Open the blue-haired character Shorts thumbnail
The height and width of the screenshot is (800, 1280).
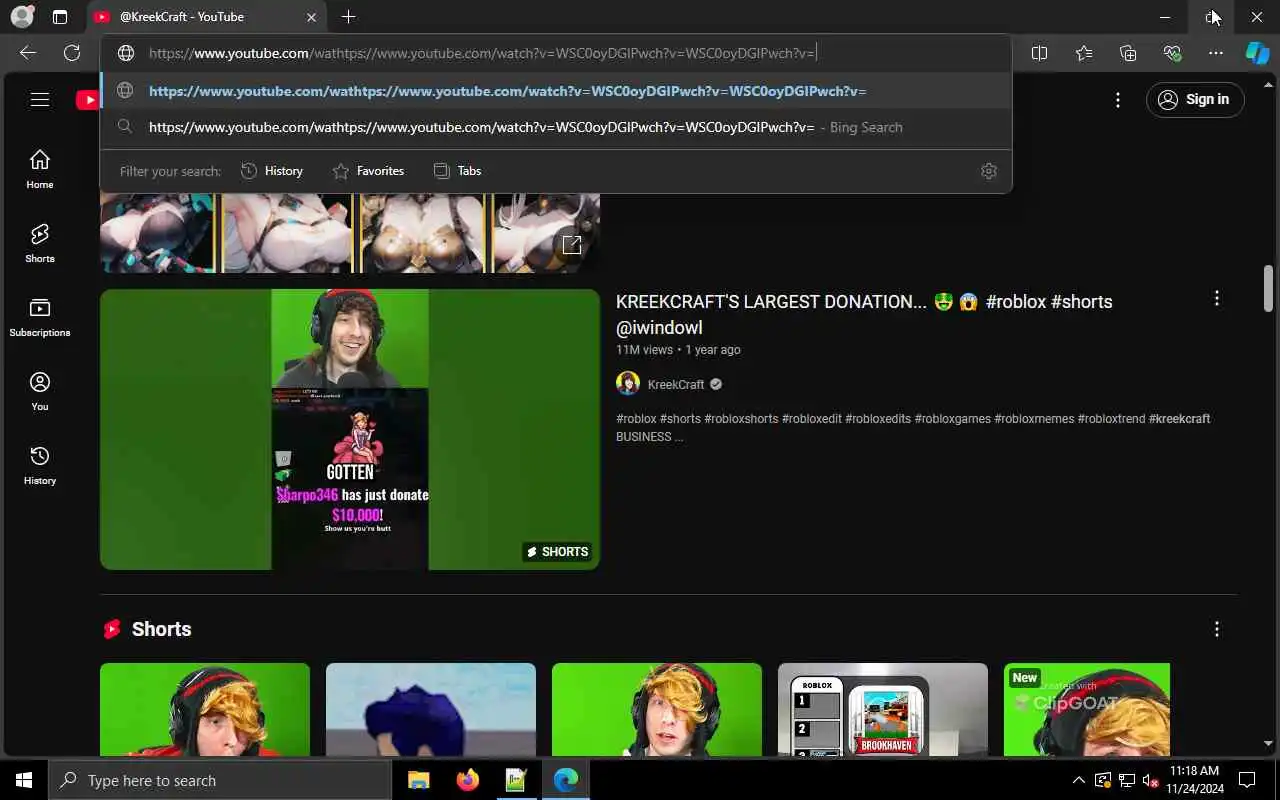coord(431,709)
